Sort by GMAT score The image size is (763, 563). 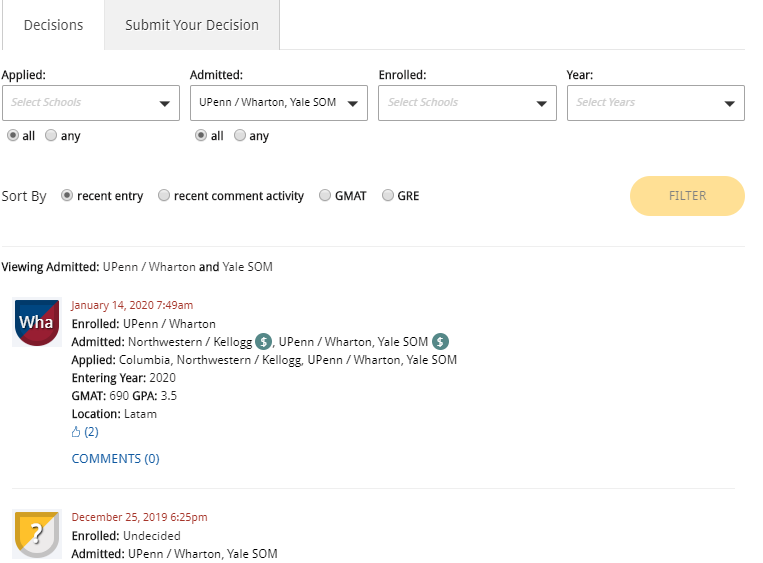pos(325,196)
